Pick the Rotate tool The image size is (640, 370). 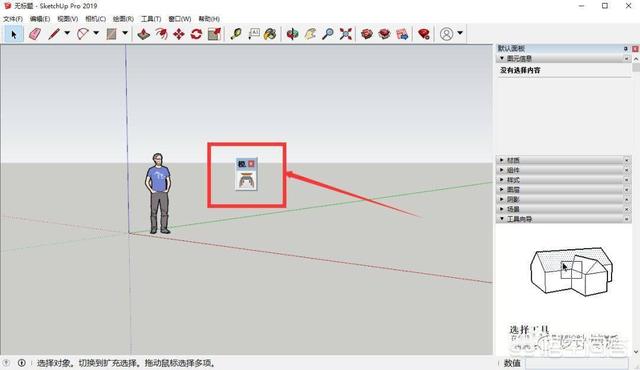[x=196, y=34]
